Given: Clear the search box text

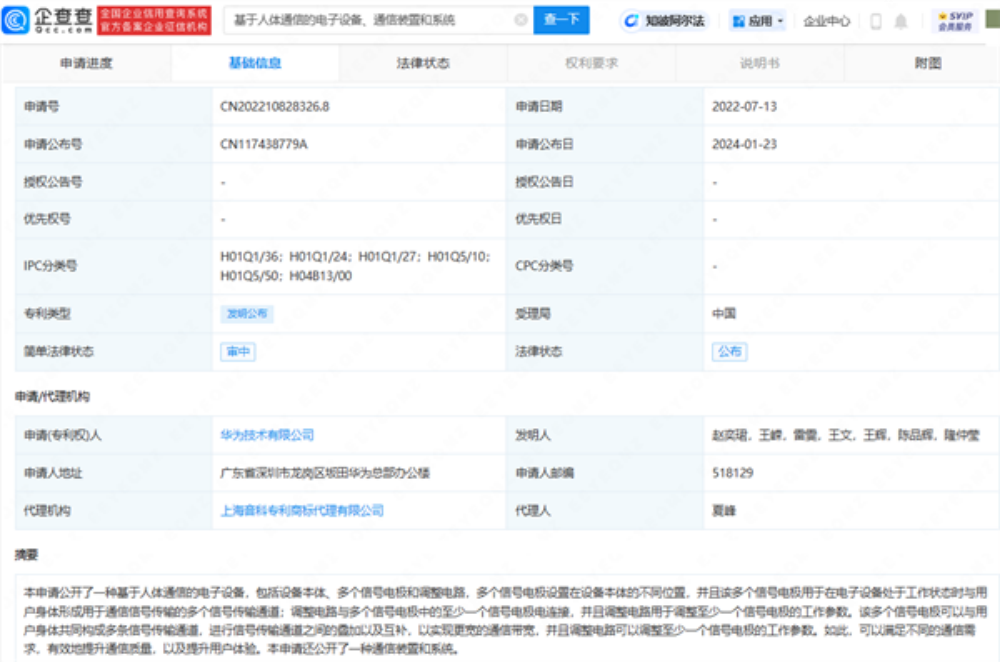Looking at the screenshot, I should tap(520, 20).
